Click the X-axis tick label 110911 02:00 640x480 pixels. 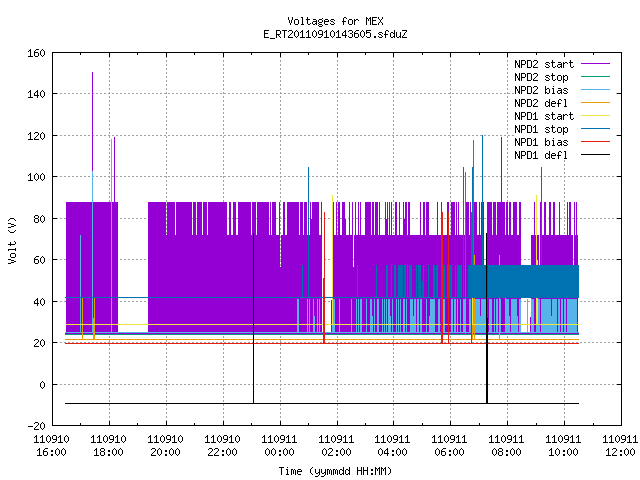(336, 446)
